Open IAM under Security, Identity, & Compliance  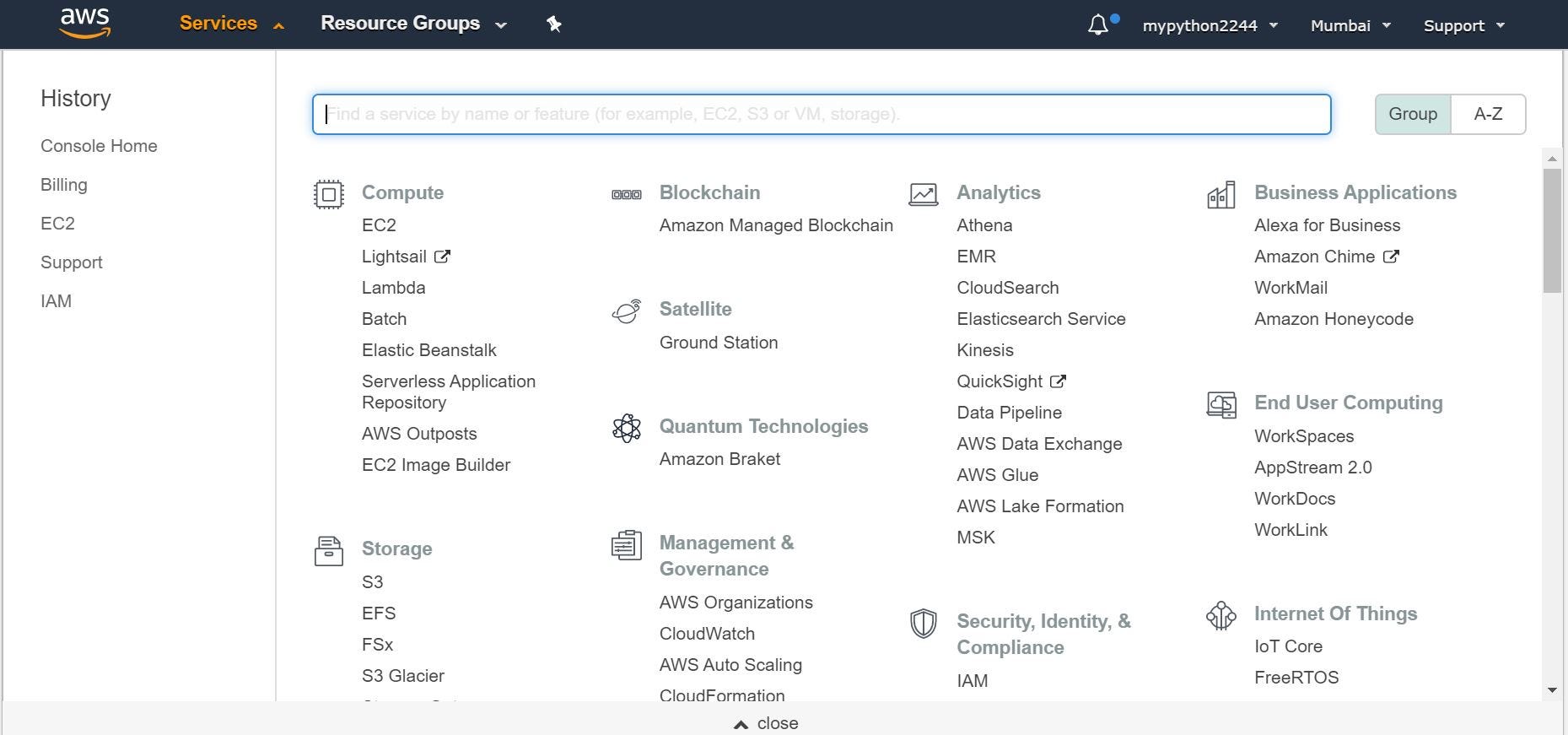point(972,681)
